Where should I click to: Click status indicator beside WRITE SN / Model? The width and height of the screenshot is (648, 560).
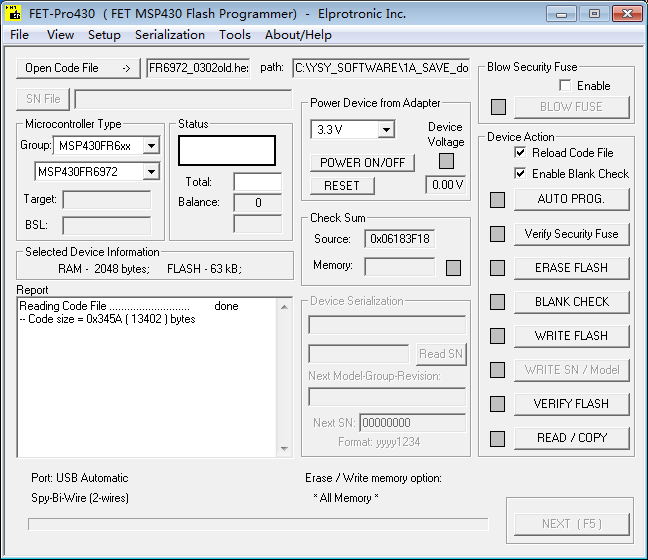(x=497, y=369)
